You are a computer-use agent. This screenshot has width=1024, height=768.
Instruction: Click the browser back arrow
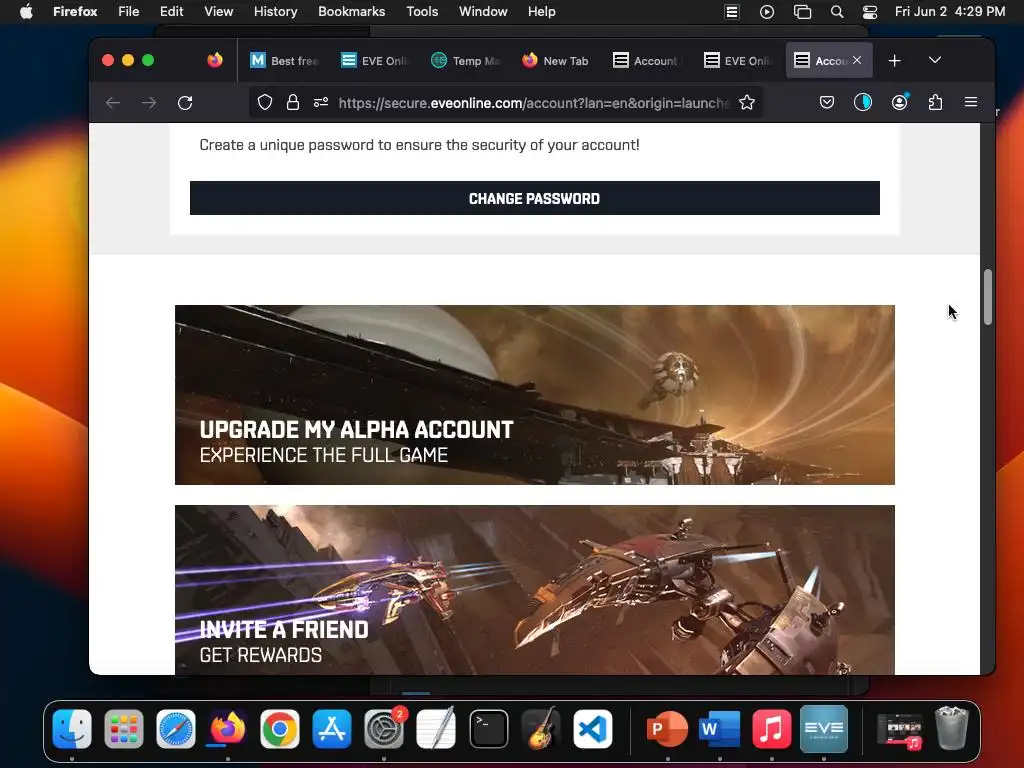point(113,103)
